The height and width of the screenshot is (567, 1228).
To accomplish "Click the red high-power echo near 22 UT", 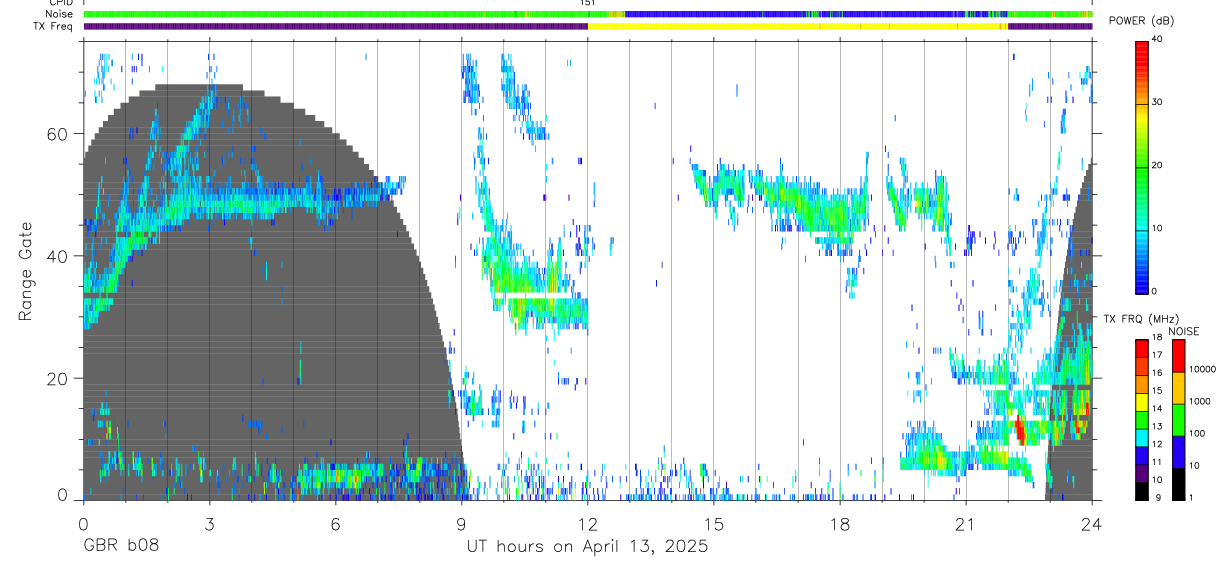I will point(1019,431).
